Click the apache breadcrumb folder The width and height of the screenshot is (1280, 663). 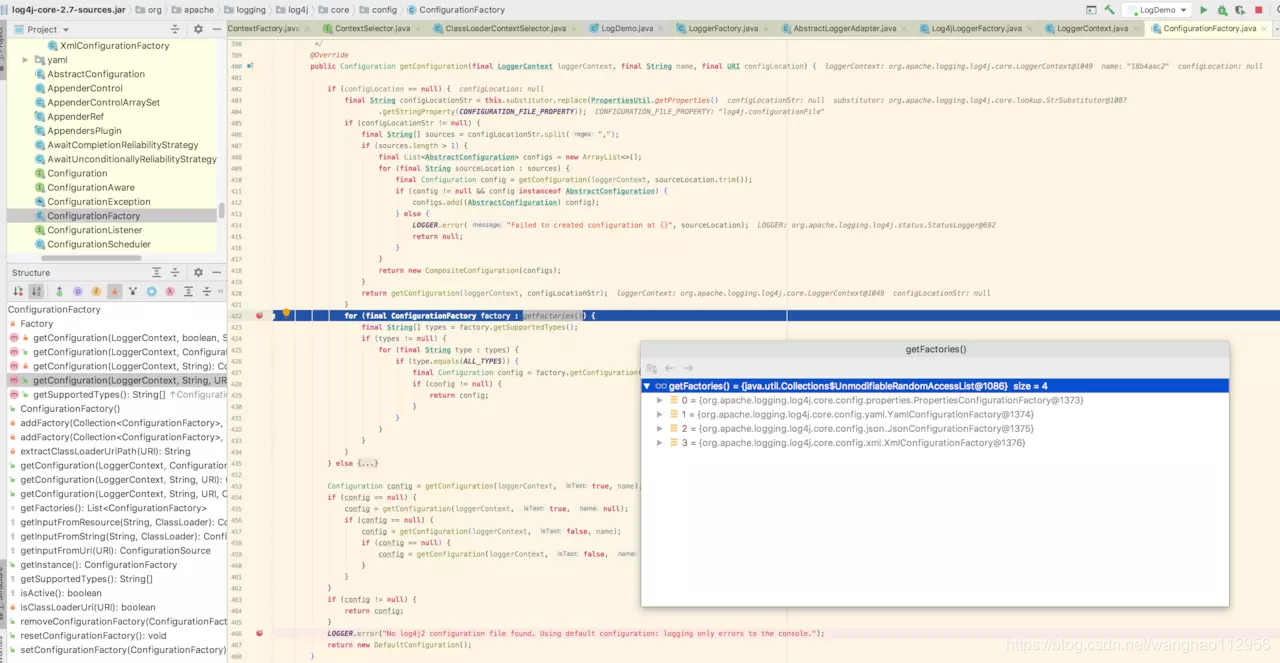click(192, 10)
